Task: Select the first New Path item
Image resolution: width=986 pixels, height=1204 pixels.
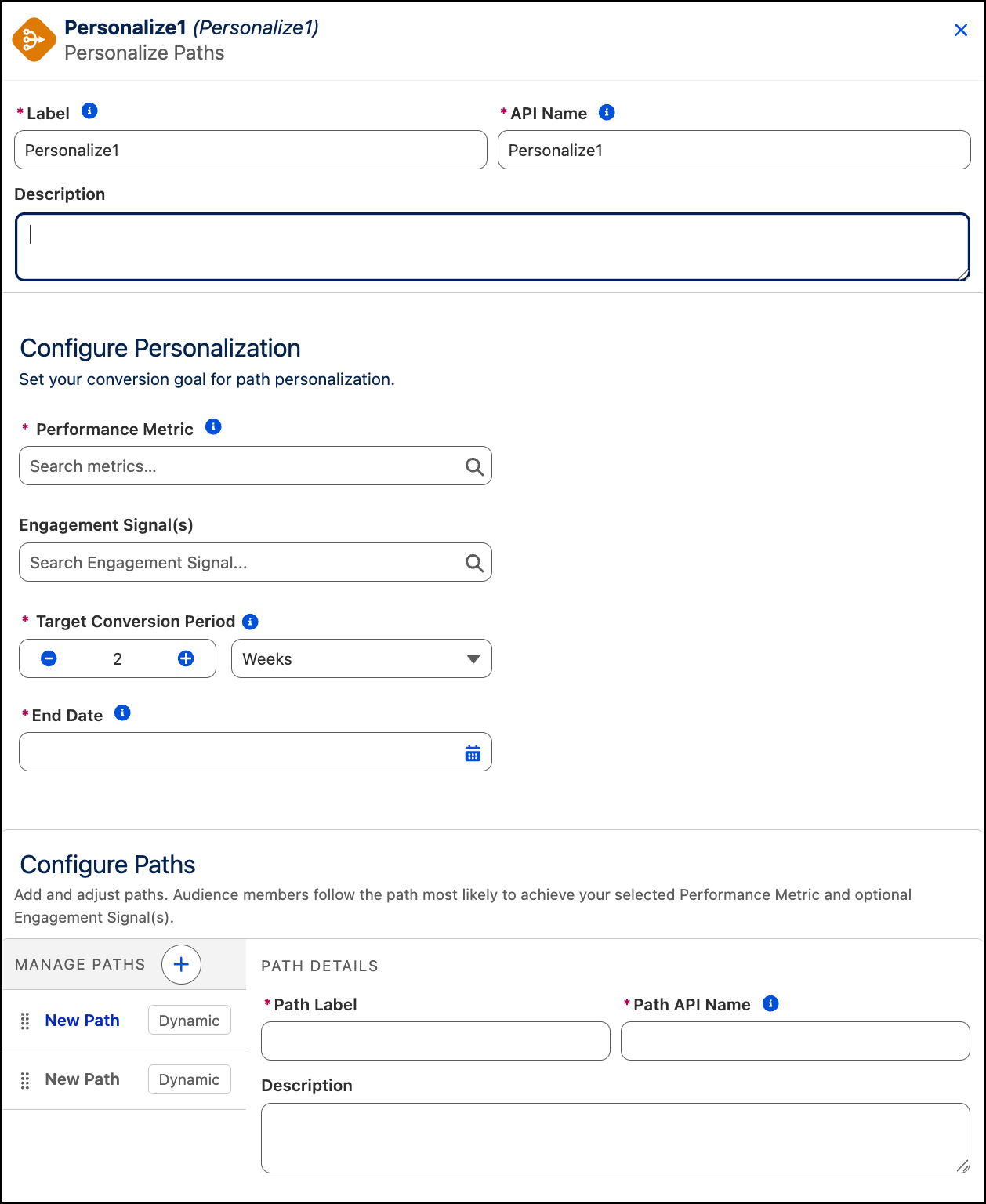Action: 82,1021
